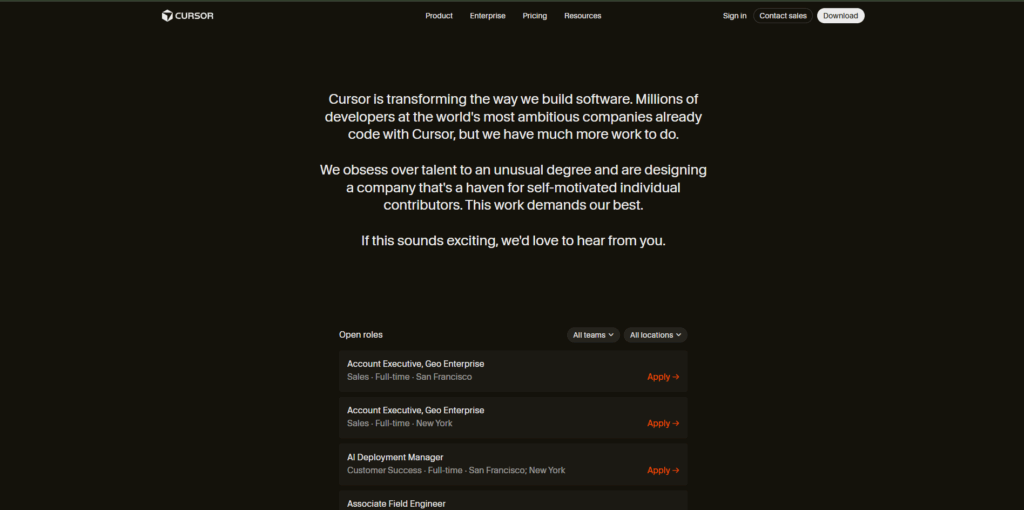The width and height of the screenshot is (1024, 510).
Task: Click the Download button
Action: point(840,16)
